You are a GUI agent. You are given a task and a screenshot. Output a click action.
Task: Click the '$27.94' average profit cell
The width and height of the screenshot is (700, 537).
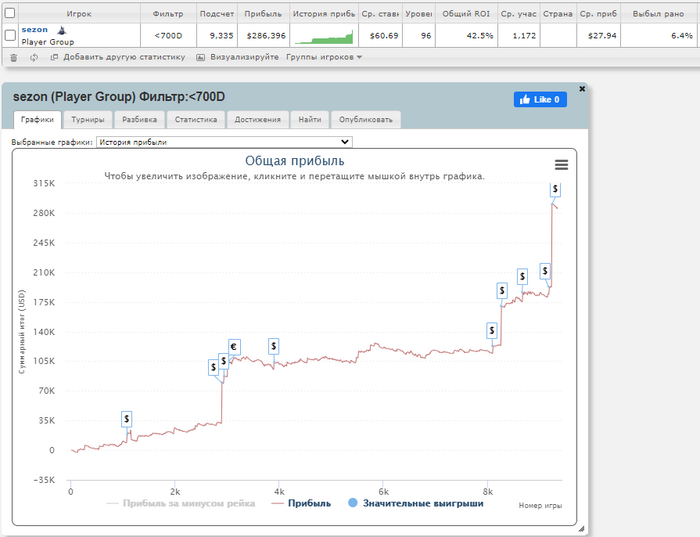point(598,35)
